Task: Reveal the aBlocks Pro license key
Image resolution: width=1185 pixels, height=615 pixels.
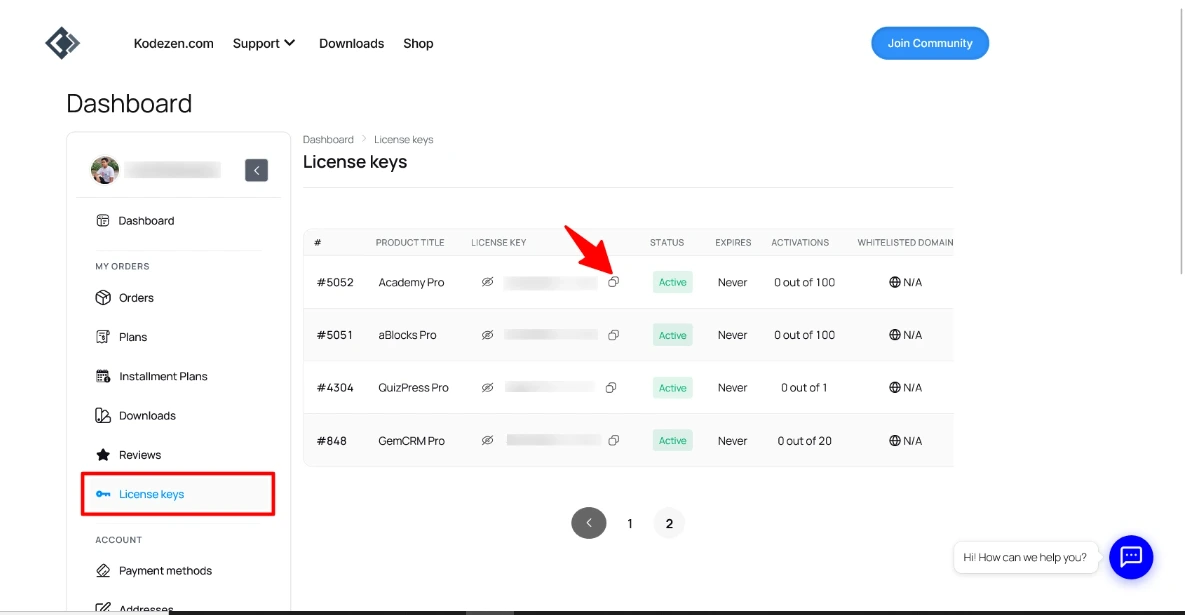Action: (487, 335)
